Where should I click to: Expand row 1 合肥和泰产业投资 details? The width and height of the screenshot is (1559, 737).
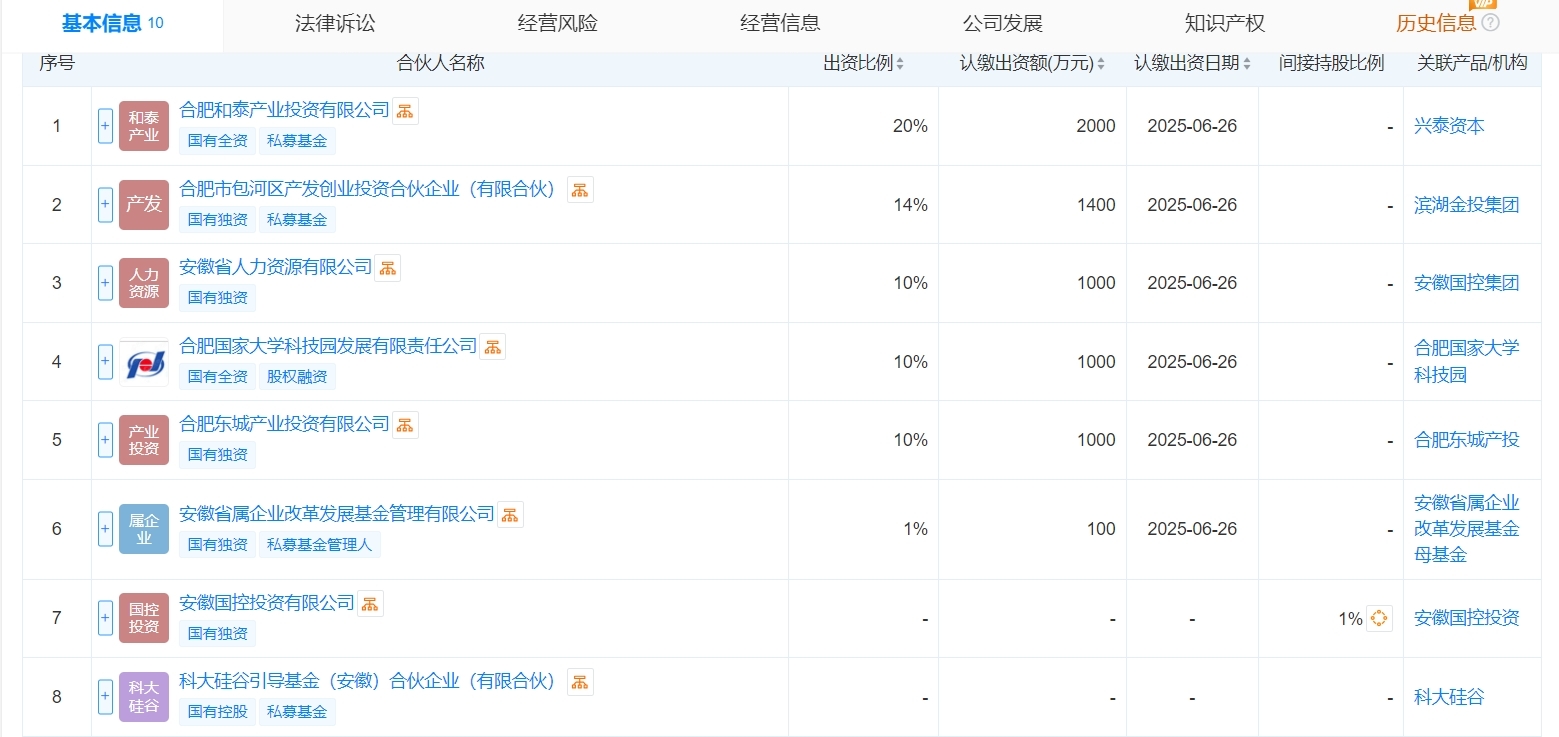click(x=105, y=126)
